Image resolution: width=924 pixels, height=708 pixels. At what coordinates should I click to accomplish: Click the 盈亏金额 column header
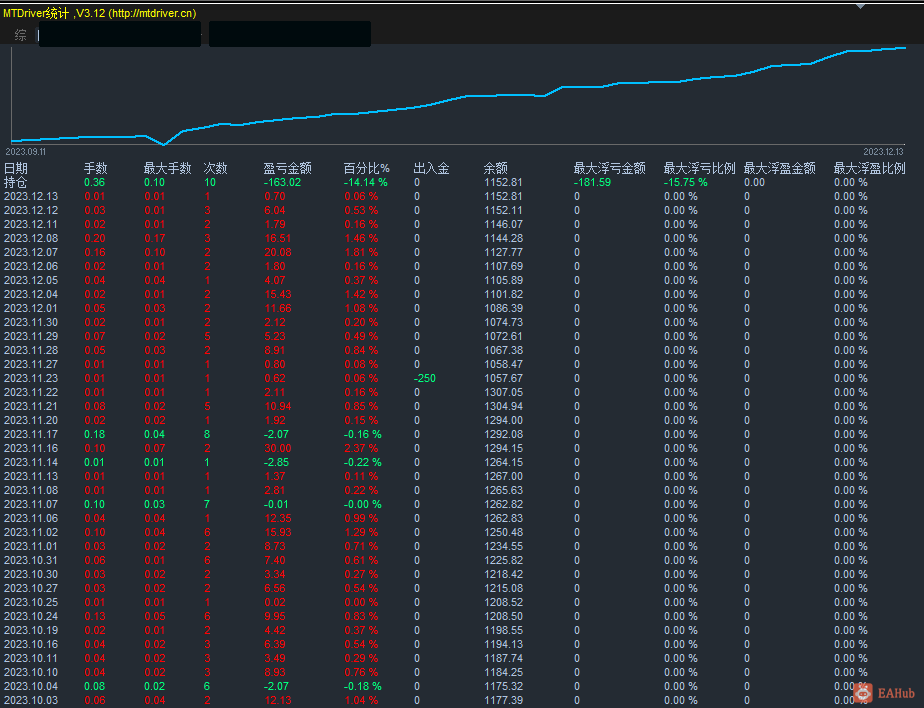287,169
